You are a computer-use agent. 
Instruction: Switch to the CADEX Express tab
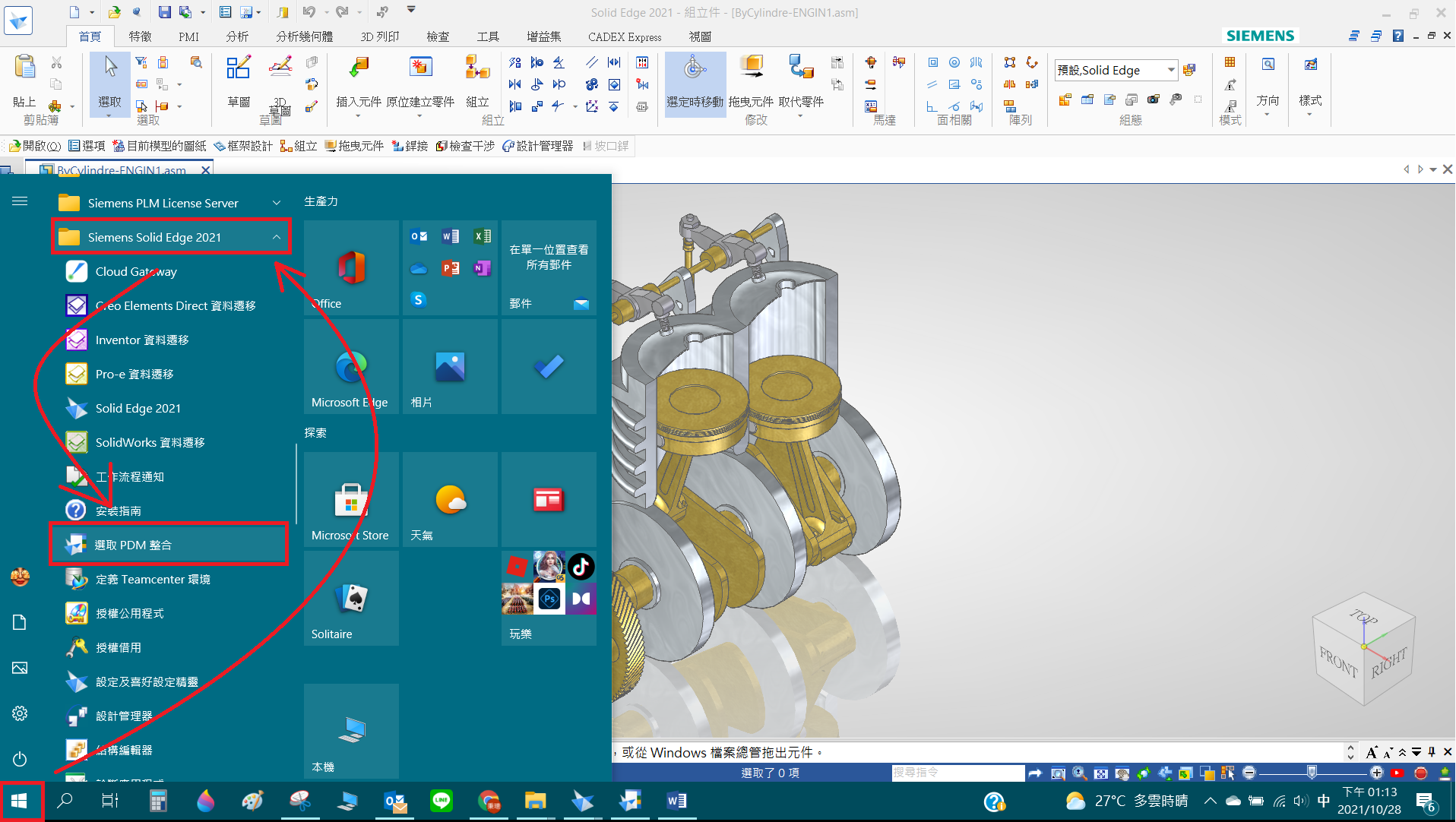[x=625, y=36]
